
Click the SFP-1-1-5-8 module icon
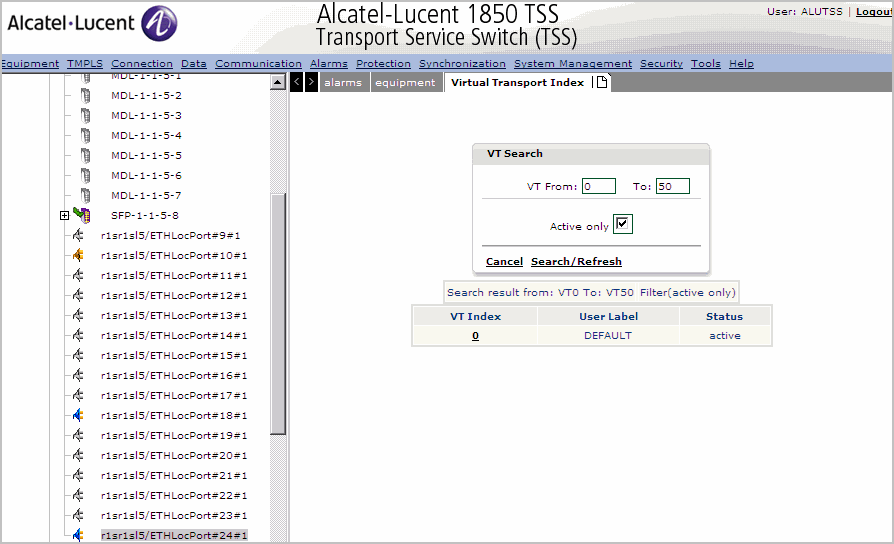click(82, 215)
